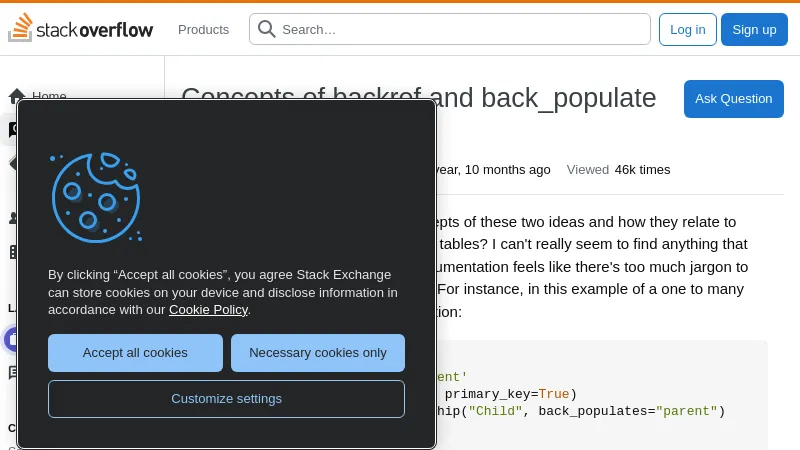Choose Necessary cookies only
The image size is (800, 450).
(x=317, y=353)
